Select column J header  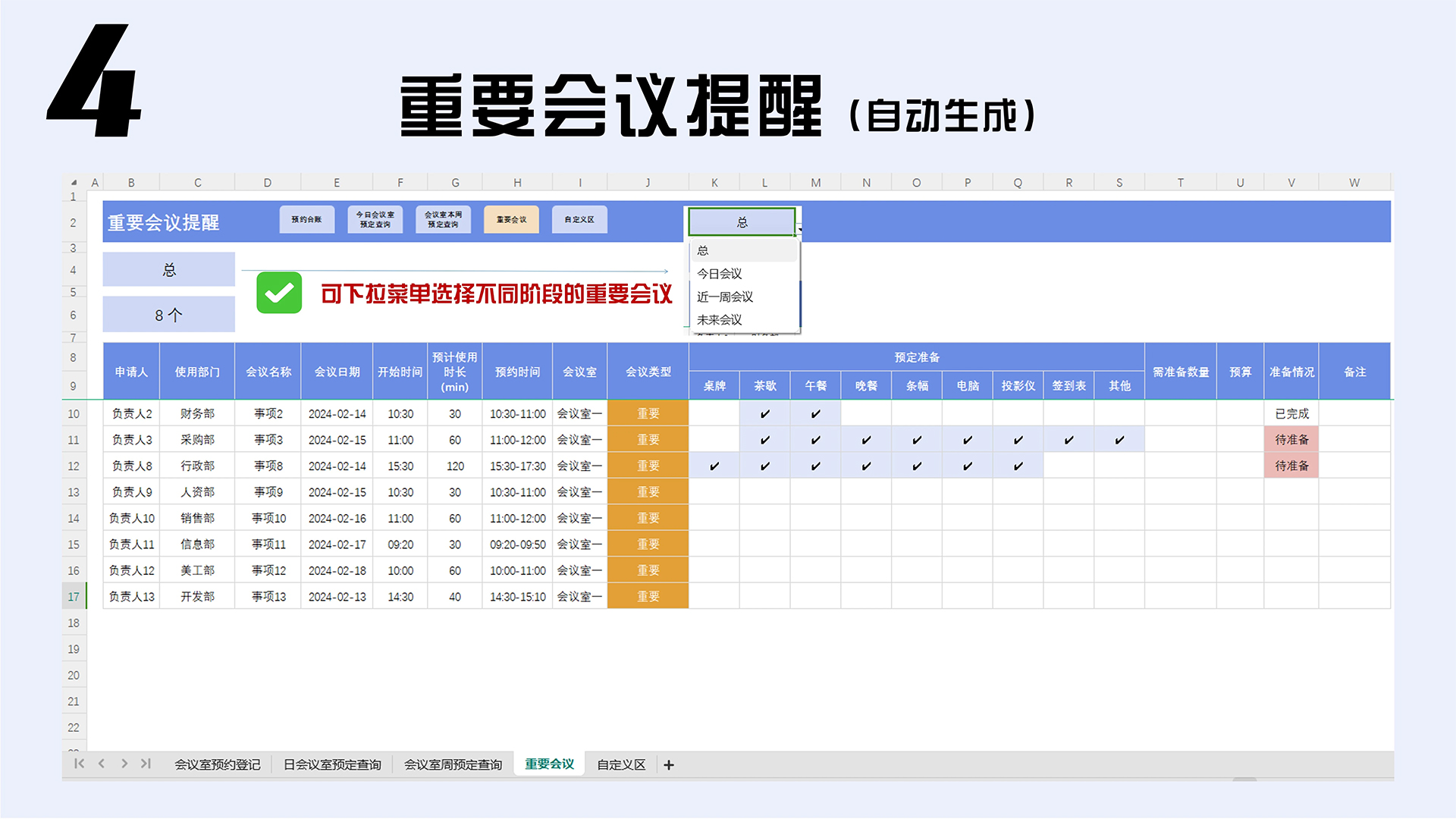click(x=648, y=183)
